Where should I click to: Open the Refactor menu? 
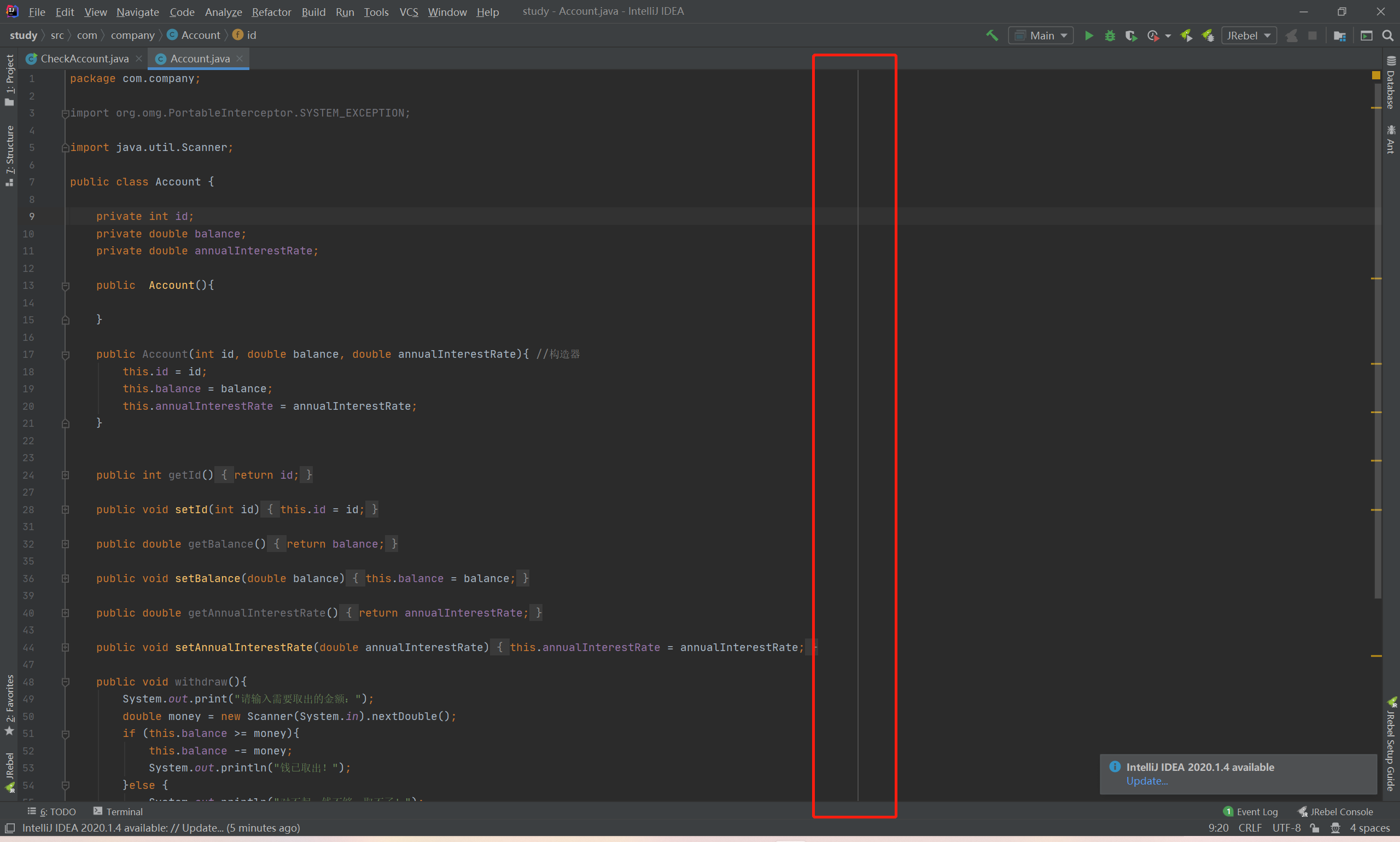[271, 11]
